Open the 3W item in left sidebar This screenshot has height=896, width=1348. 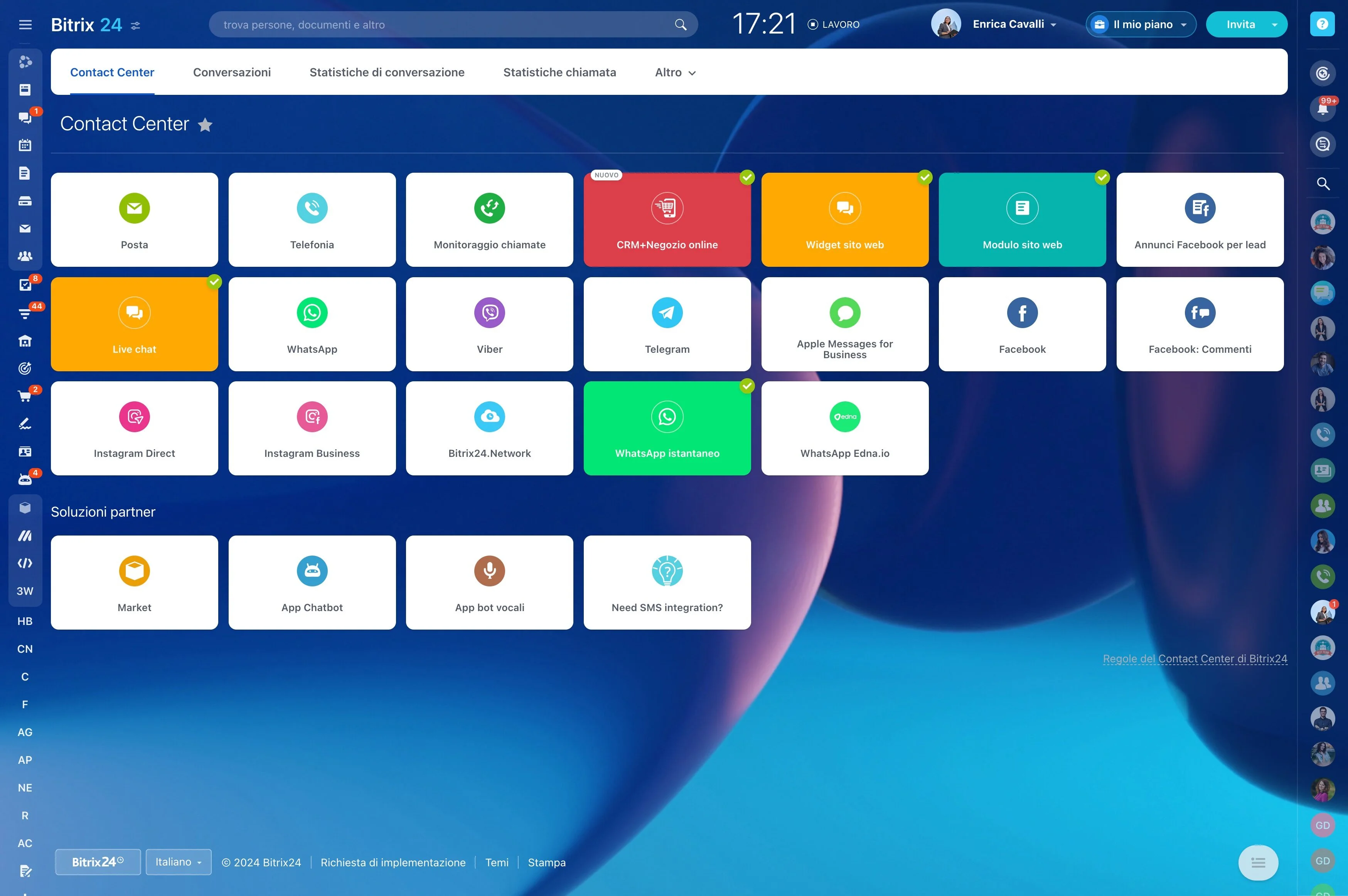pos(25,591)
